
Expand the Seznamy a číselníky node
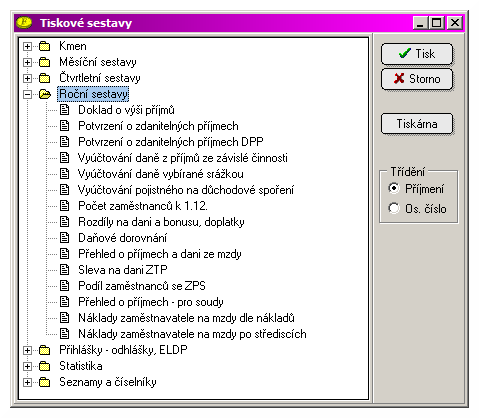point(27,382)
